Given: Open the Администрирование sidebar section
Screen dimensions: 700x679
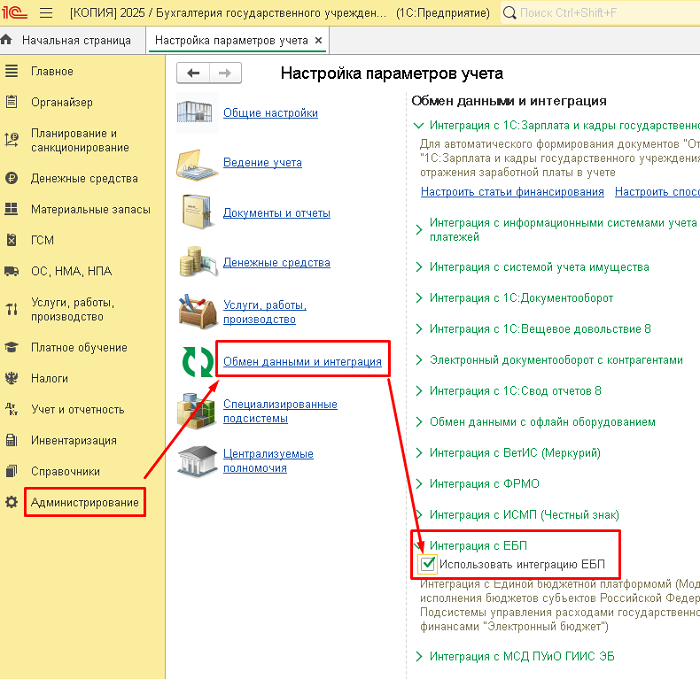Looking at the screenshot, I should 85,502.
